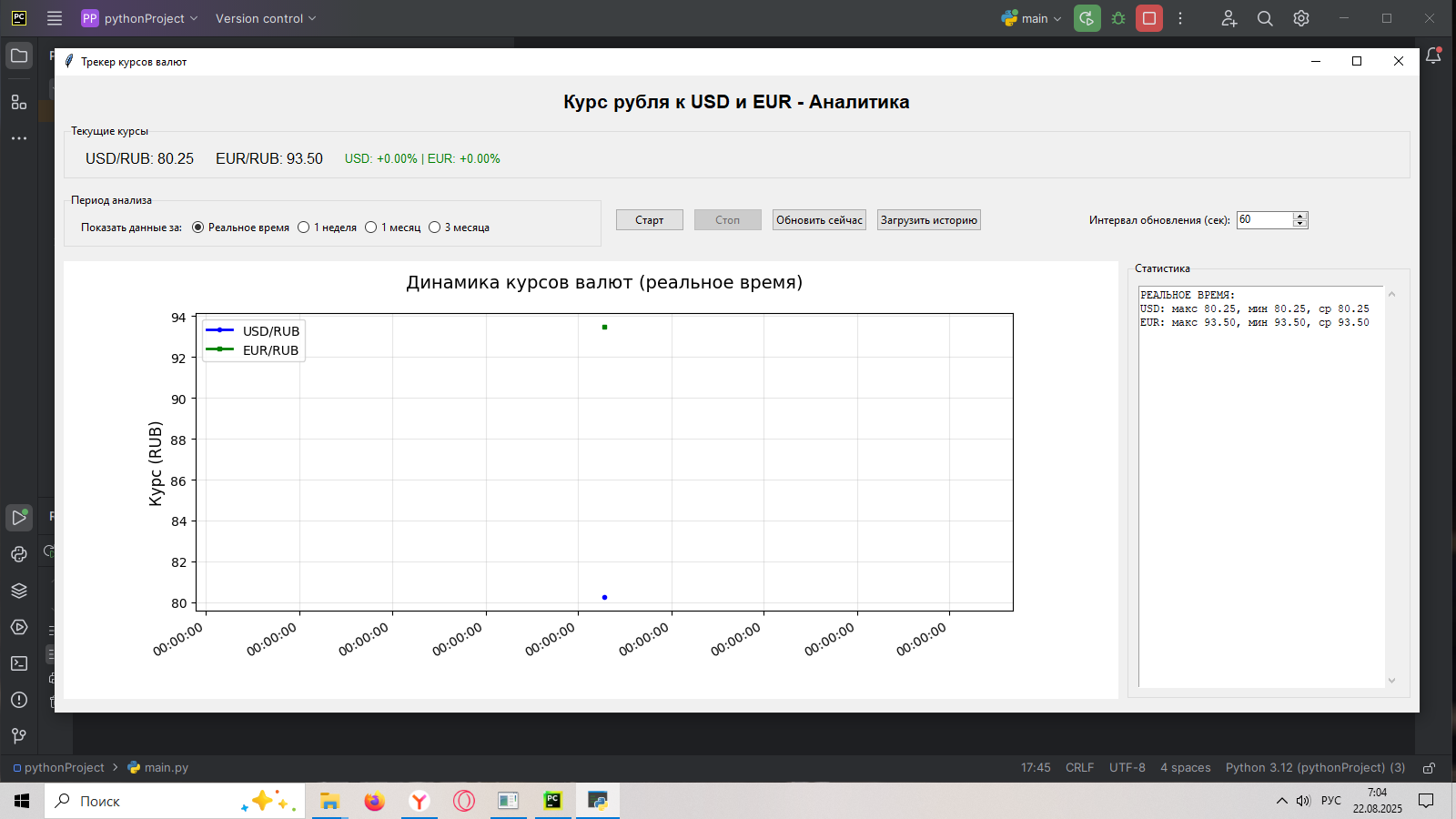
Task: Open Code With Me add-user icon
Action: pyautogui.click(x=1229, y=18)
